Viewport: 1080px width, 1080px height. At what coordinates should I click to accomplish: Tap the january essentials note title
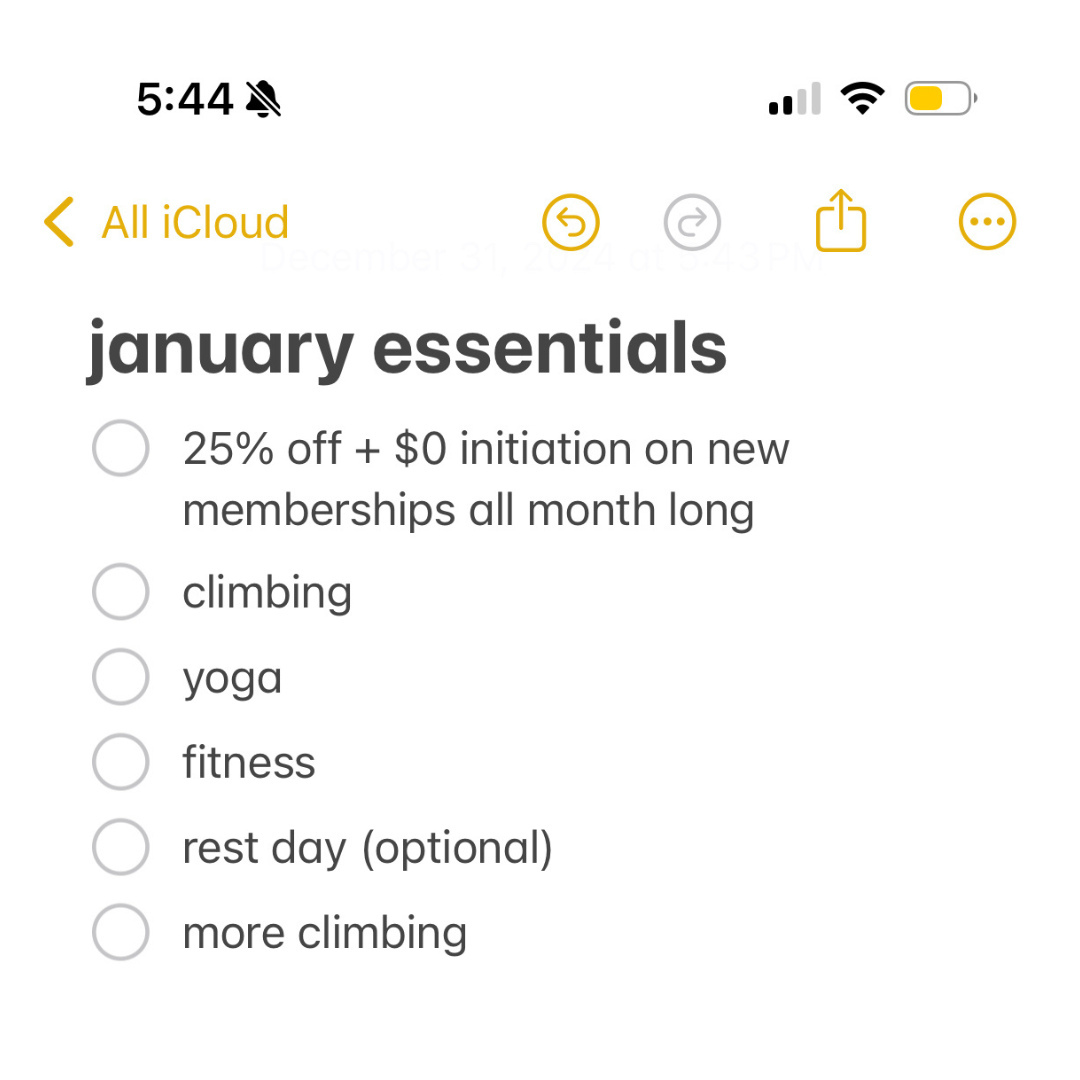tap(407, 349)
